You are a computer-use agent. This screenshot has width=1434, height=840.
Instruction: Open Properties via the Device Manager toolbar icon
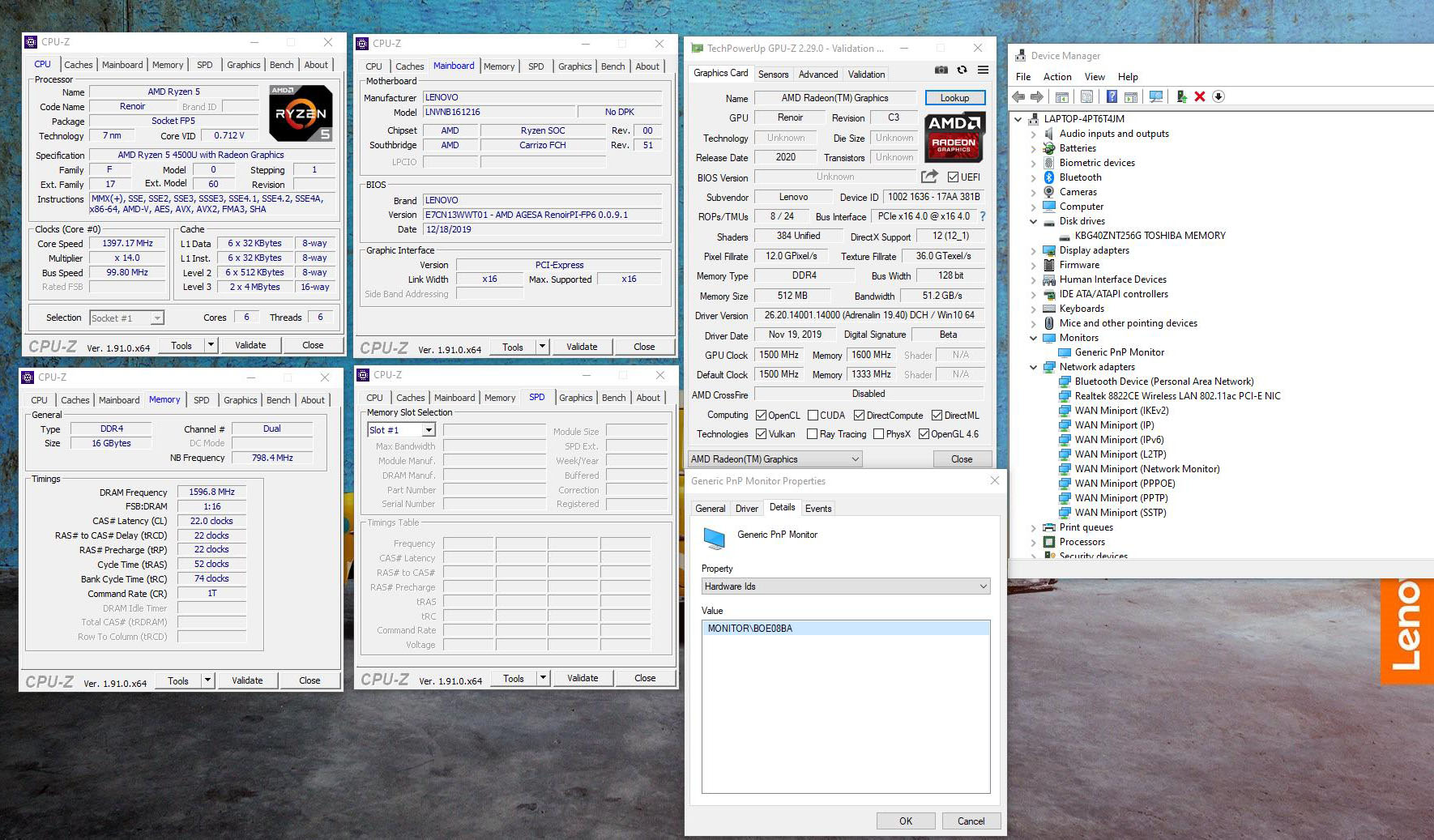pyautogui.click(x=1087, y=96)
